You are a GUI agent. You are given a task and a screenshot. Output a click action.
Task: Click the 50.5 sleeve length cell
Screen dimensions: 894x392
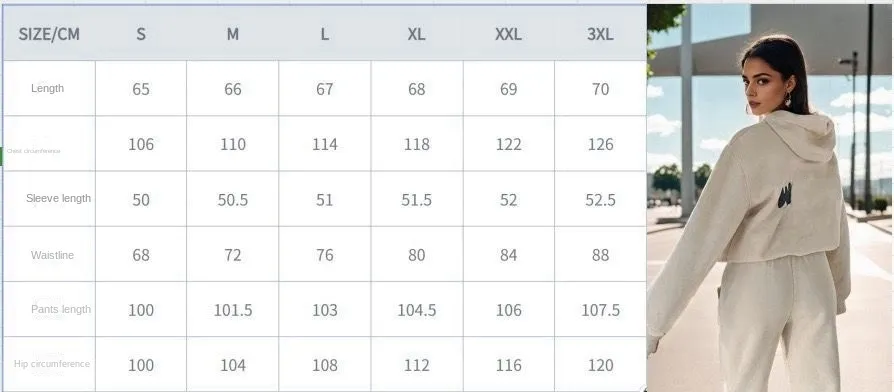click(233, 200)
